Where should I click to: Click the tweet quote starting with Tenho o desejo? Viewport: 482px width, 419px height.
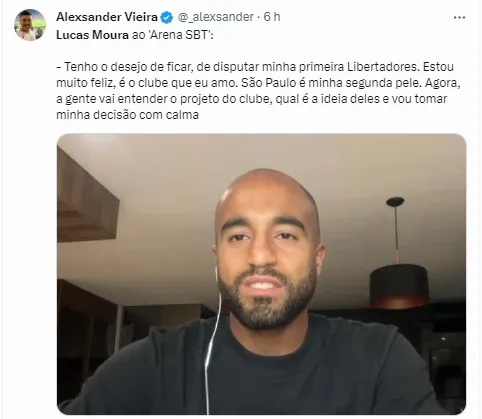click(x=258, y=91)
